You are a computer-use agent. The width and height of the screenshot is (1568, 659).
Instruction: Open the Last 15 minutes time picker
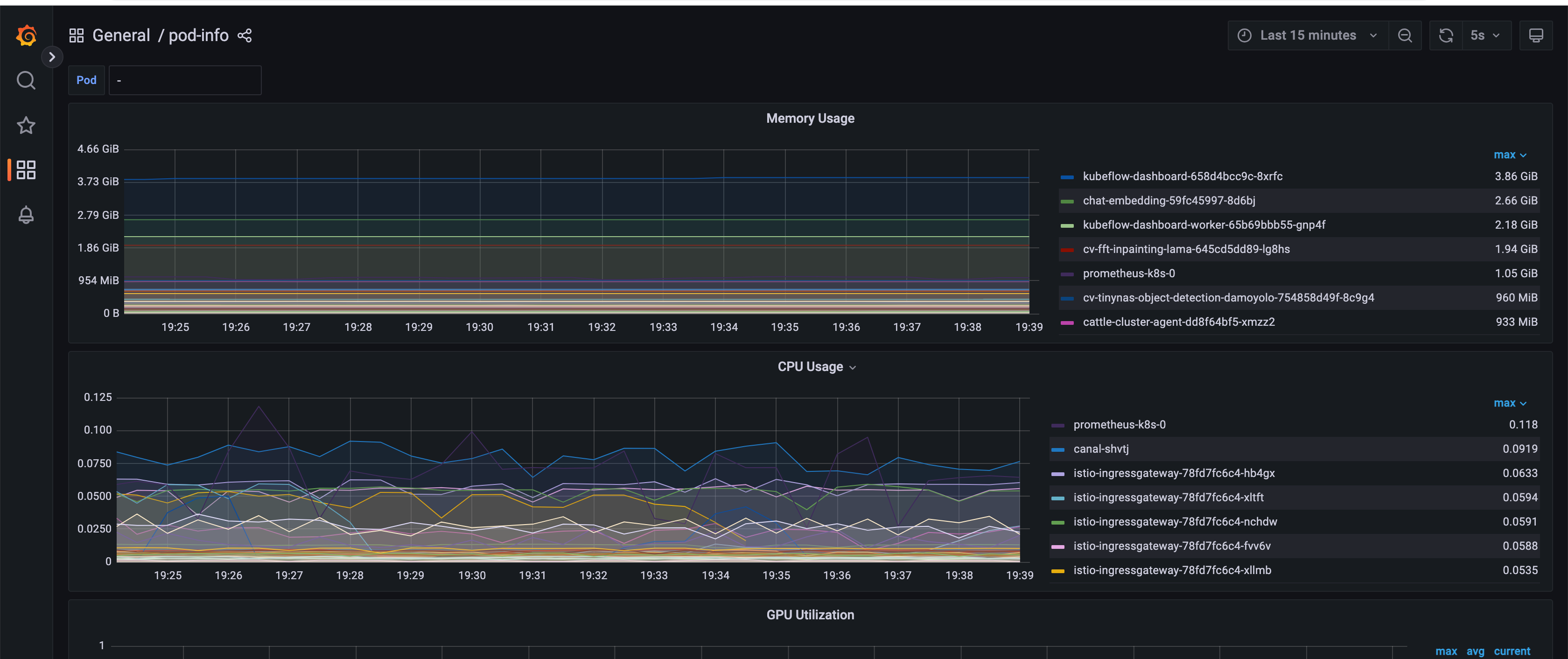pos(1308,36)
